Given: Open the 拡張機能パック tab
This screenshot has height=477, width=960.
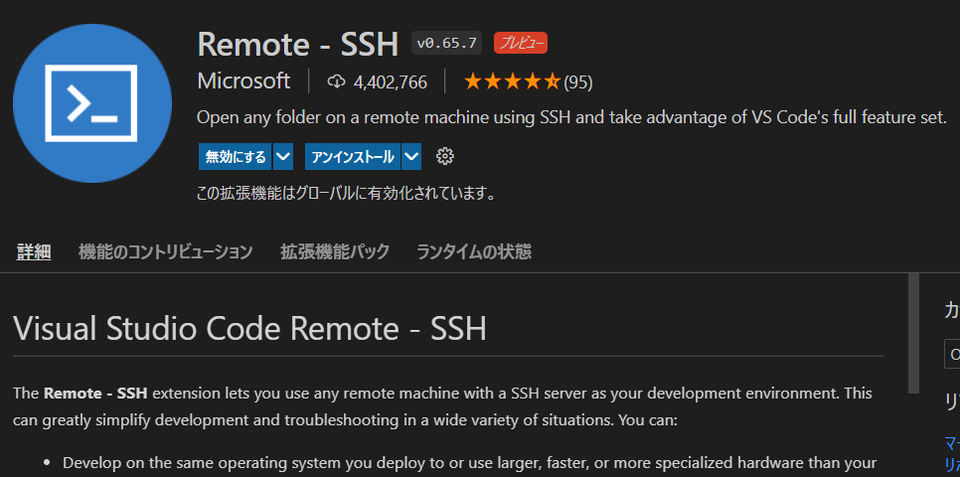Looking at the screenshot, I should 334,252.
